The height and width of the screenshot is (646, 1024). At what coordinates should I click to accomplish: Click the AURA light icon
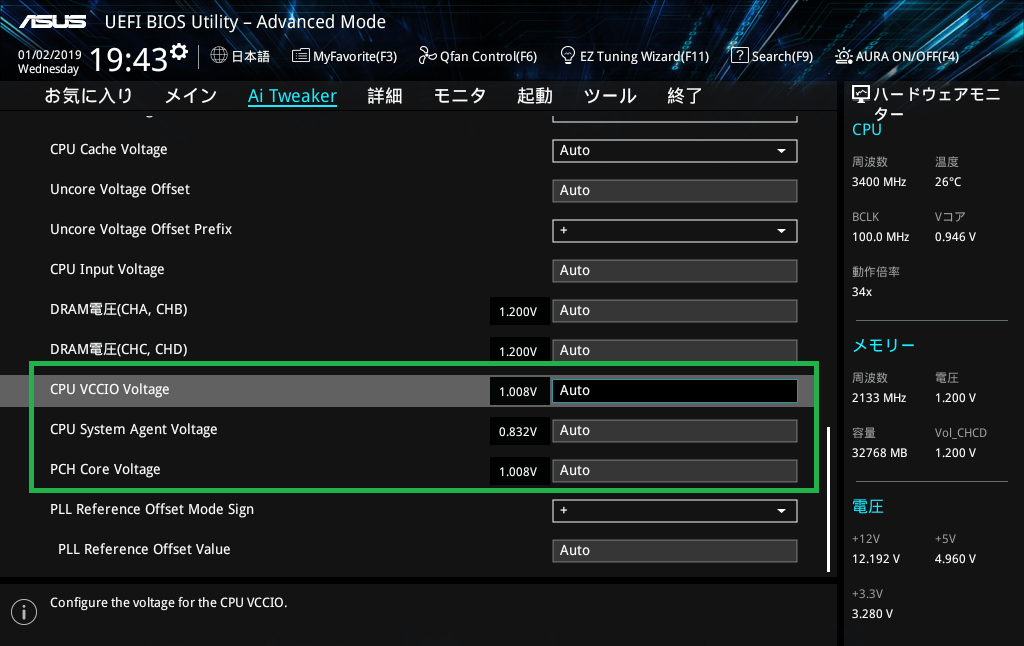coord(843,56)
